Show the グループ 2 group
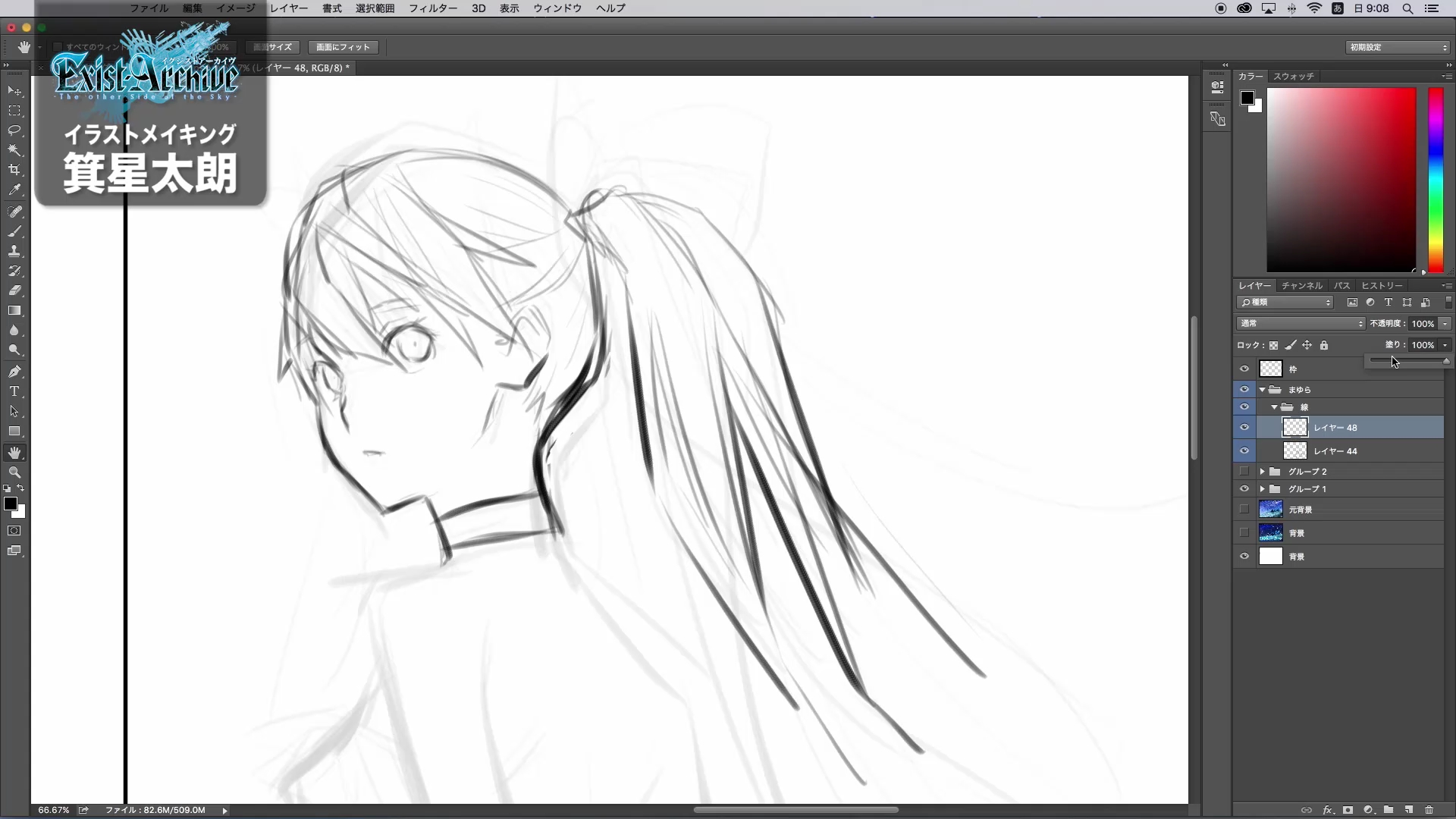Viewport: 1456px width, 819px height. 1244,472
